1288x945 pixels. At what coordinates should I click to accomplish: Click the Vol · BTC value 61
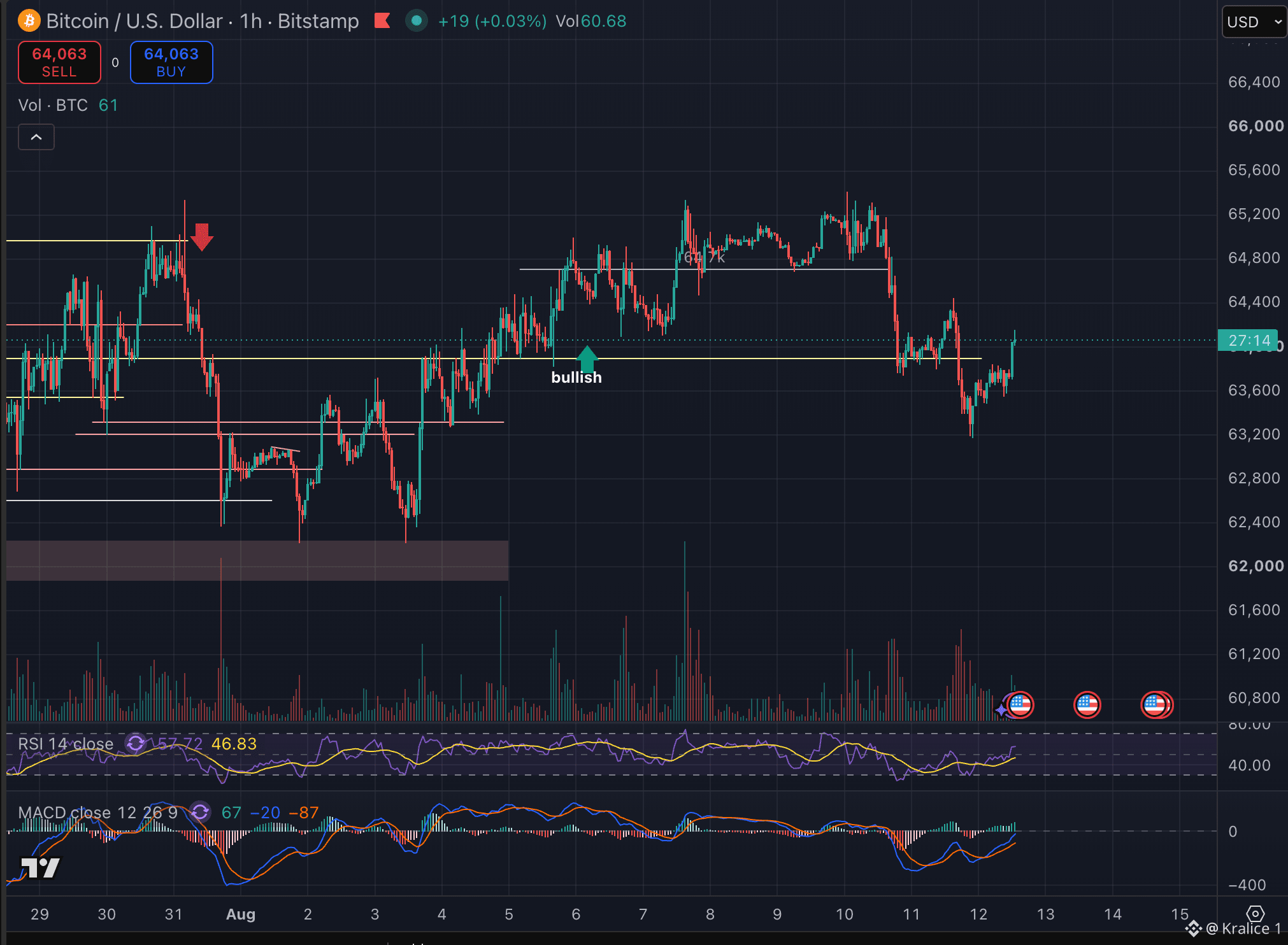108,105
